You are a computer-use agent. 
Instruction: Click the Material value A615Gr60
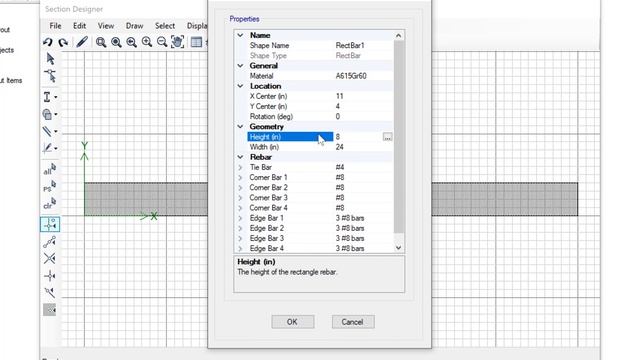click(351, 76)
